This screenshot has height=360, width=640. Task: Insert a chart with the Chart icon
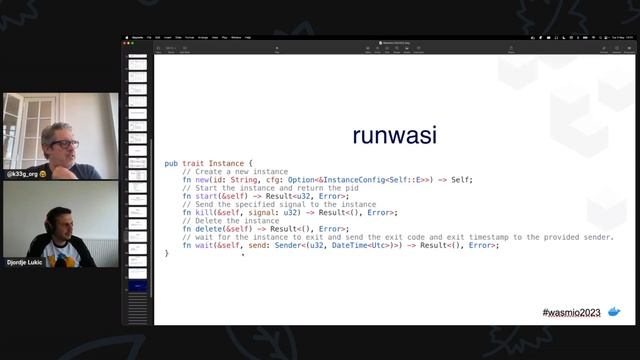[377, 49]
